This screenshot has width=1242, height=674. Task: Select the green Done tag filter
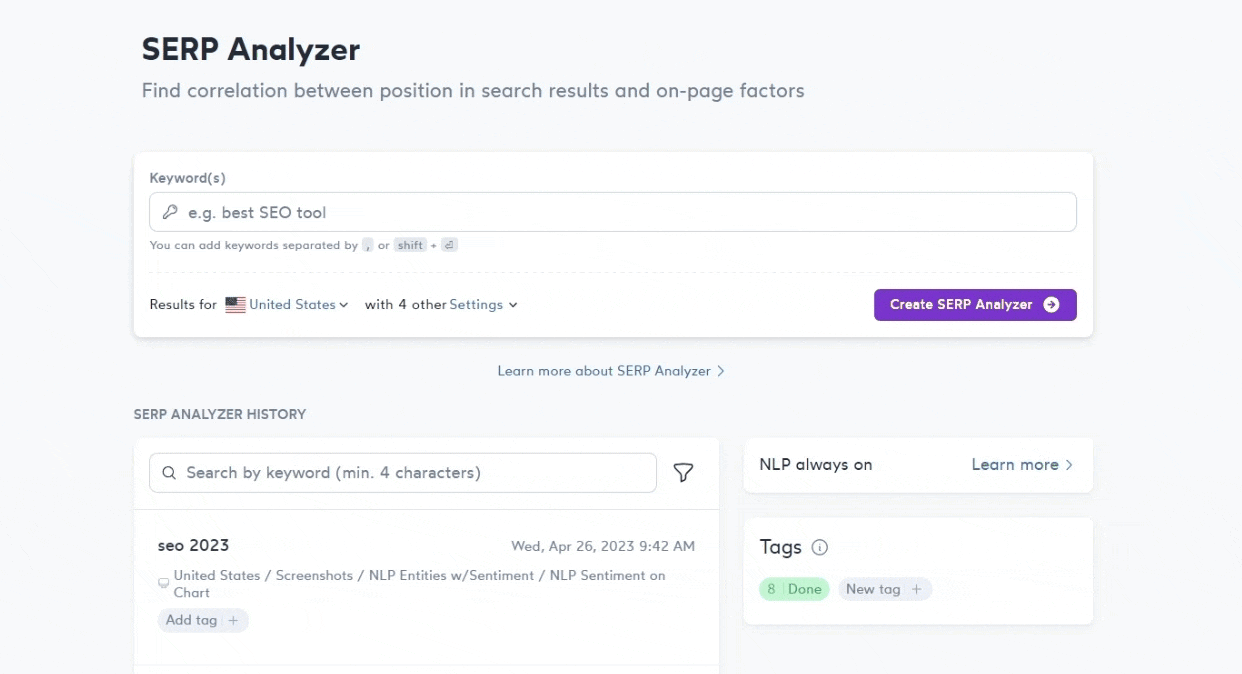(794, 589)
